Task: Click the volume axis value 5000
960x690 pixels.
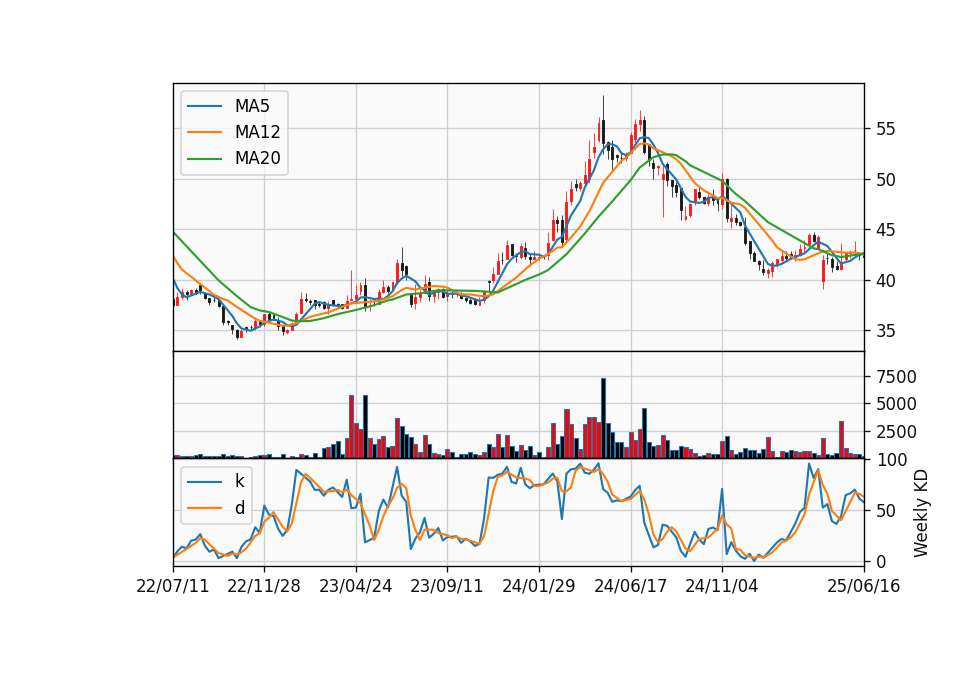Action: pyautogui.click(x=896, y=404)
